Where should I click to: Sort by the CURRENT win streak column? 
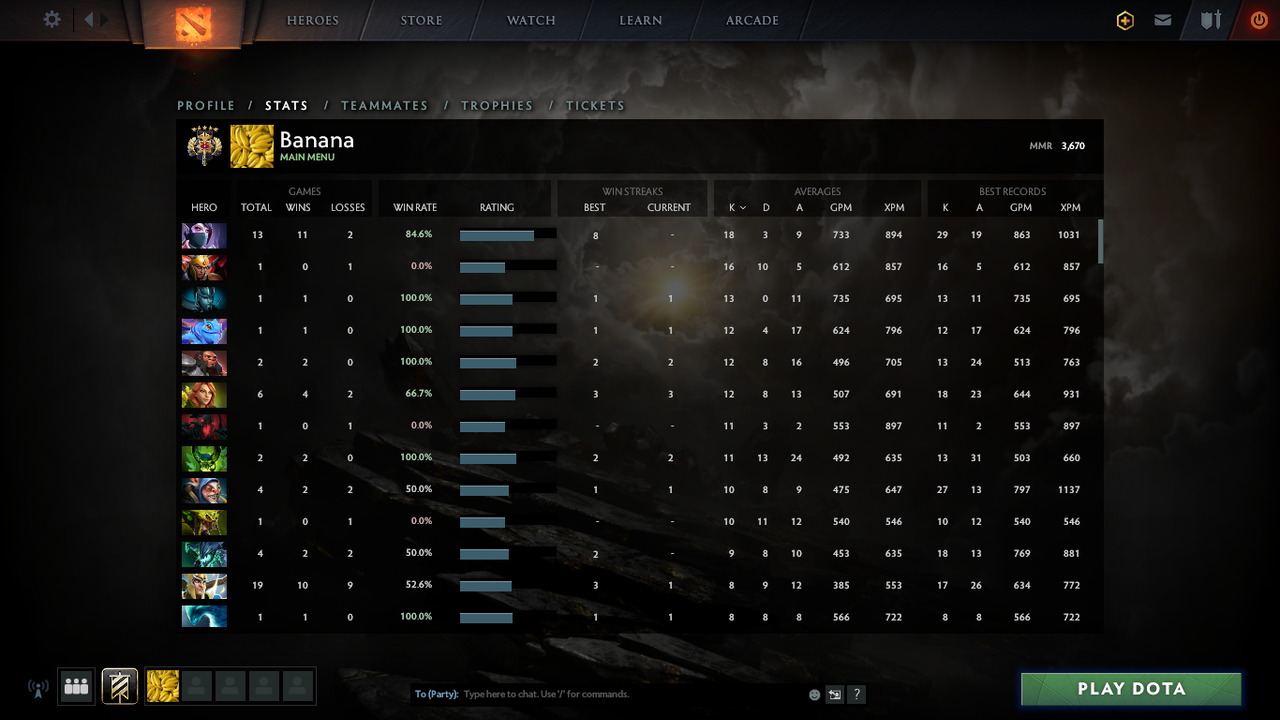click(669, 208)
